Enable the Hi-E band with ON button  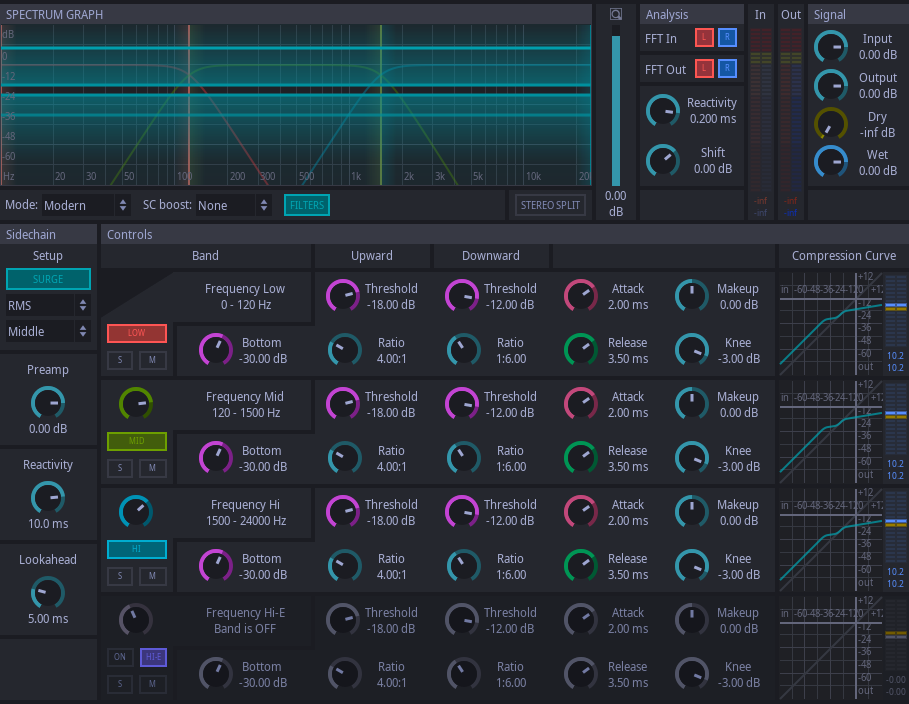point(120,657)
